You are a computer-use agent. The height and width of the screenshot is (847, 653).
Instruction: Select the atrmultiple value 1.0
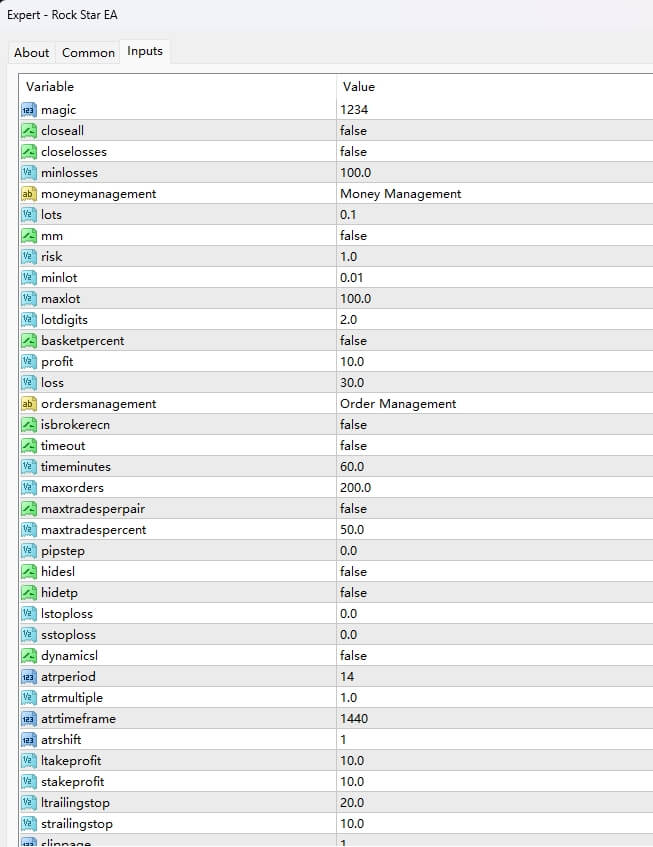click(x=348, y=698)
